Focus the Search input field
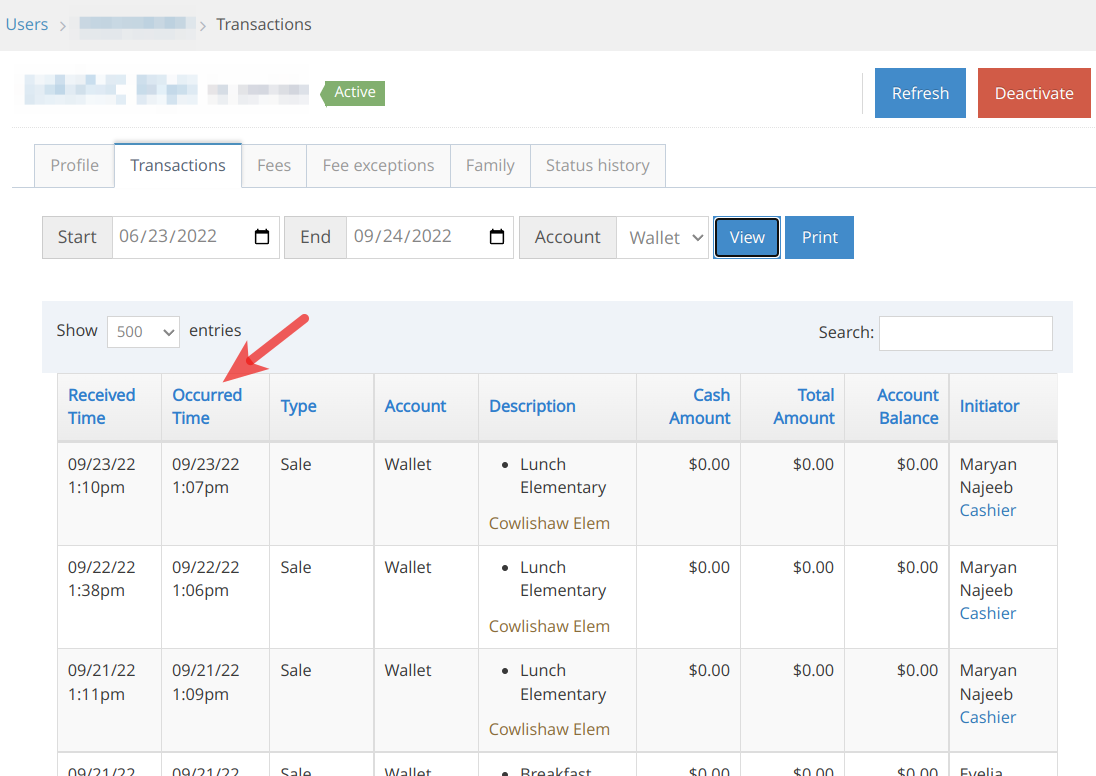 click(x=965, y=333)
